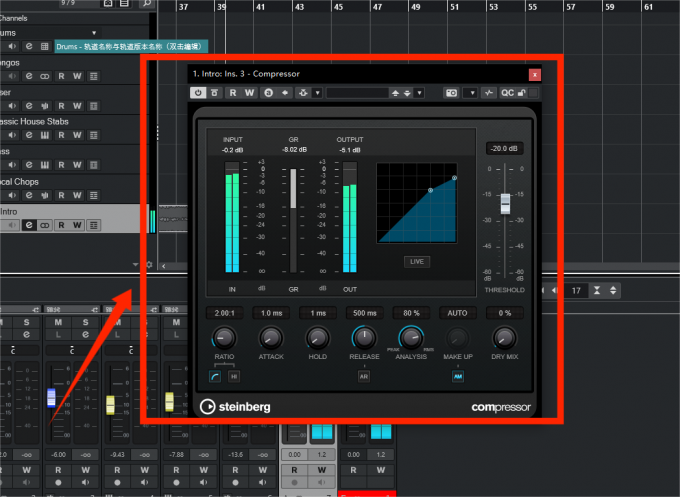Click the -6.00 mixer volume value

tap(59, 454)
